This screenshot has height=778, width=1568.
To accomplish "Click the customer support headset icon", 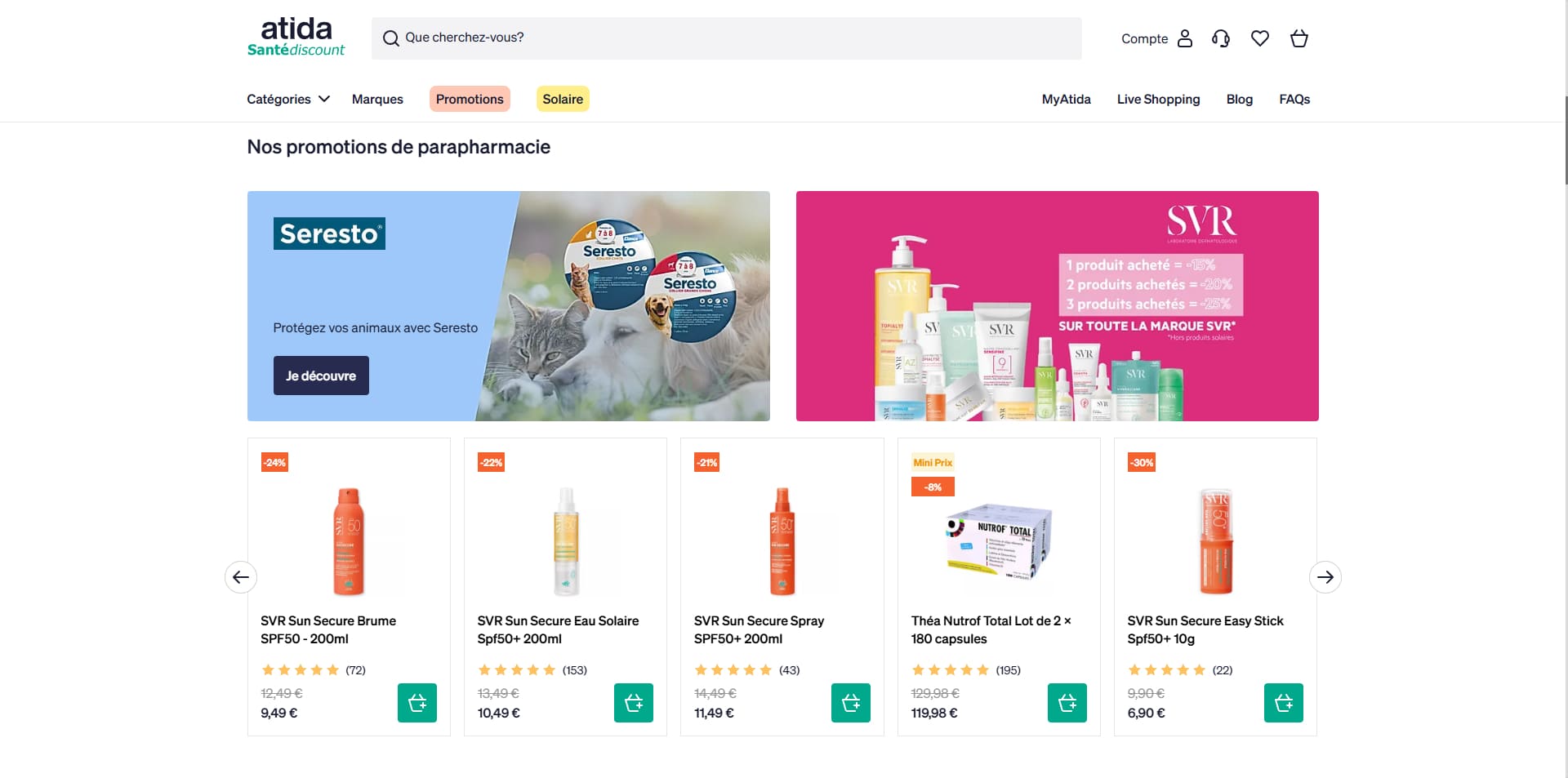I will pyautogui.click(x=1221, y=38).
